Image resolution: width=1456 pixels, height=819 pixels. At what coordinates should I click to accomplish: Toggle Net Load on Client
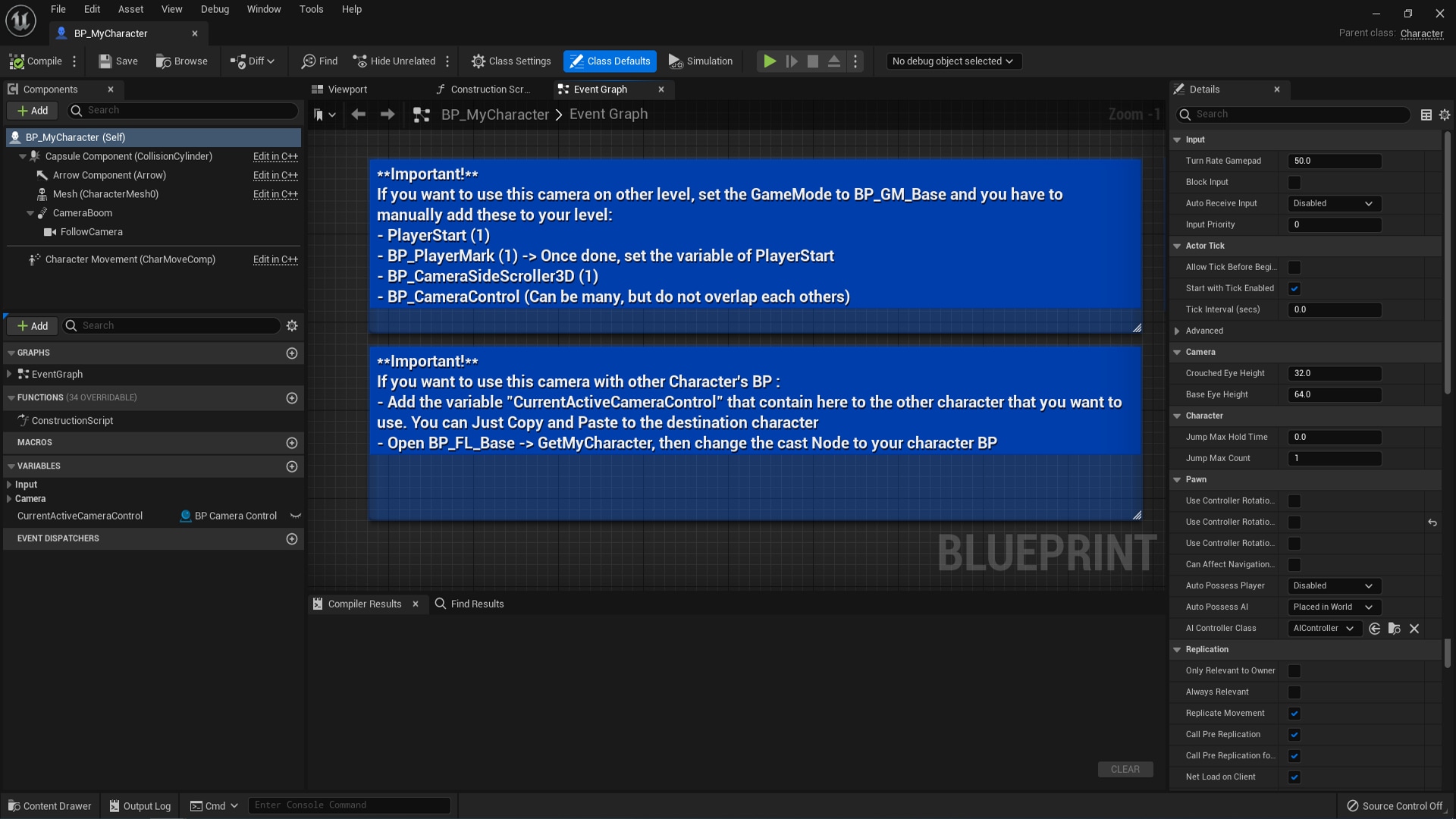pyautogui.click(x=1294, y=777)
